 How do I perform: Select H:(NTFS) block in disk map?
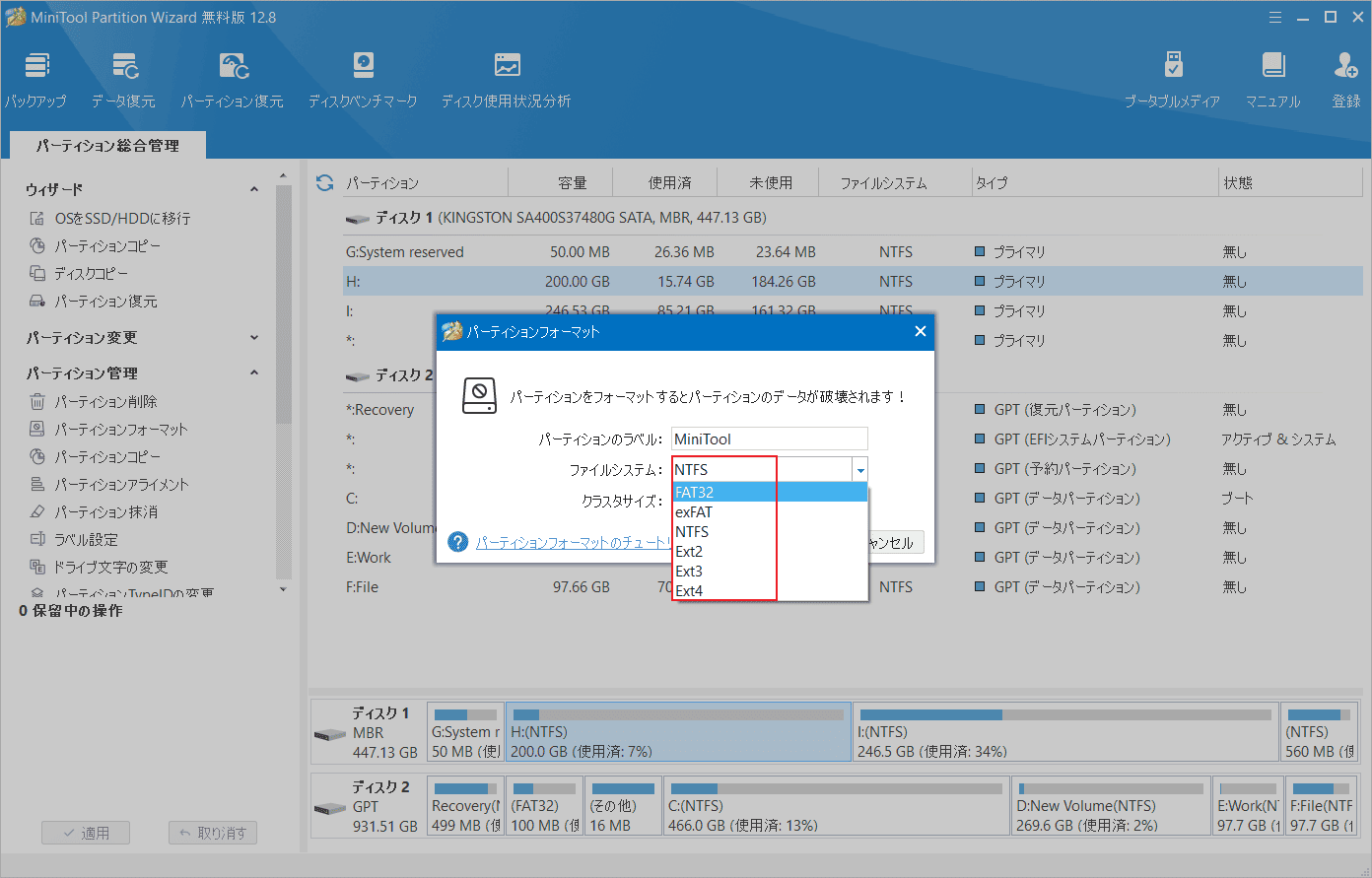coord(678,732)
